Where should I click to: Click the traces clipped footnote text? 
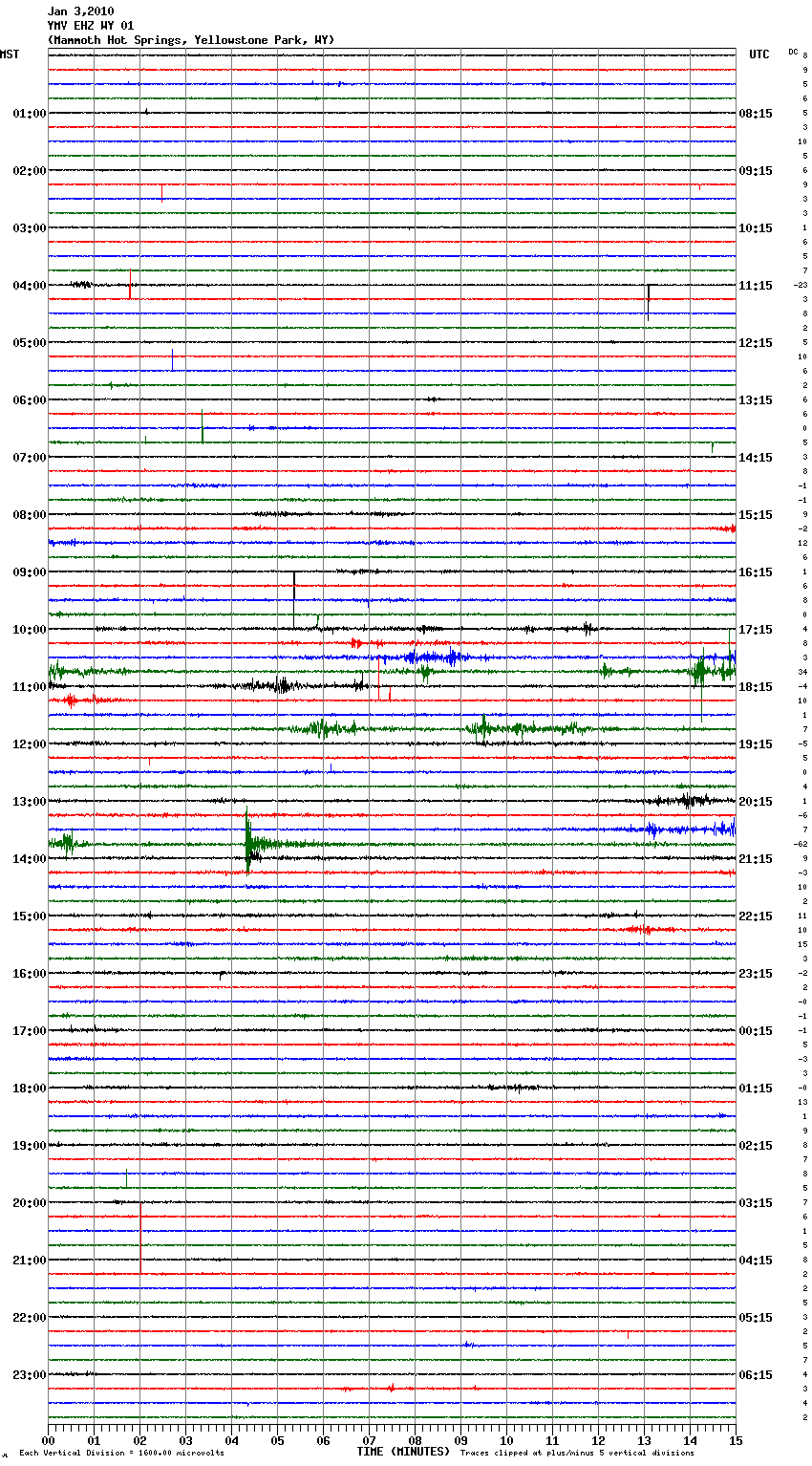[x=577, y=1454]
